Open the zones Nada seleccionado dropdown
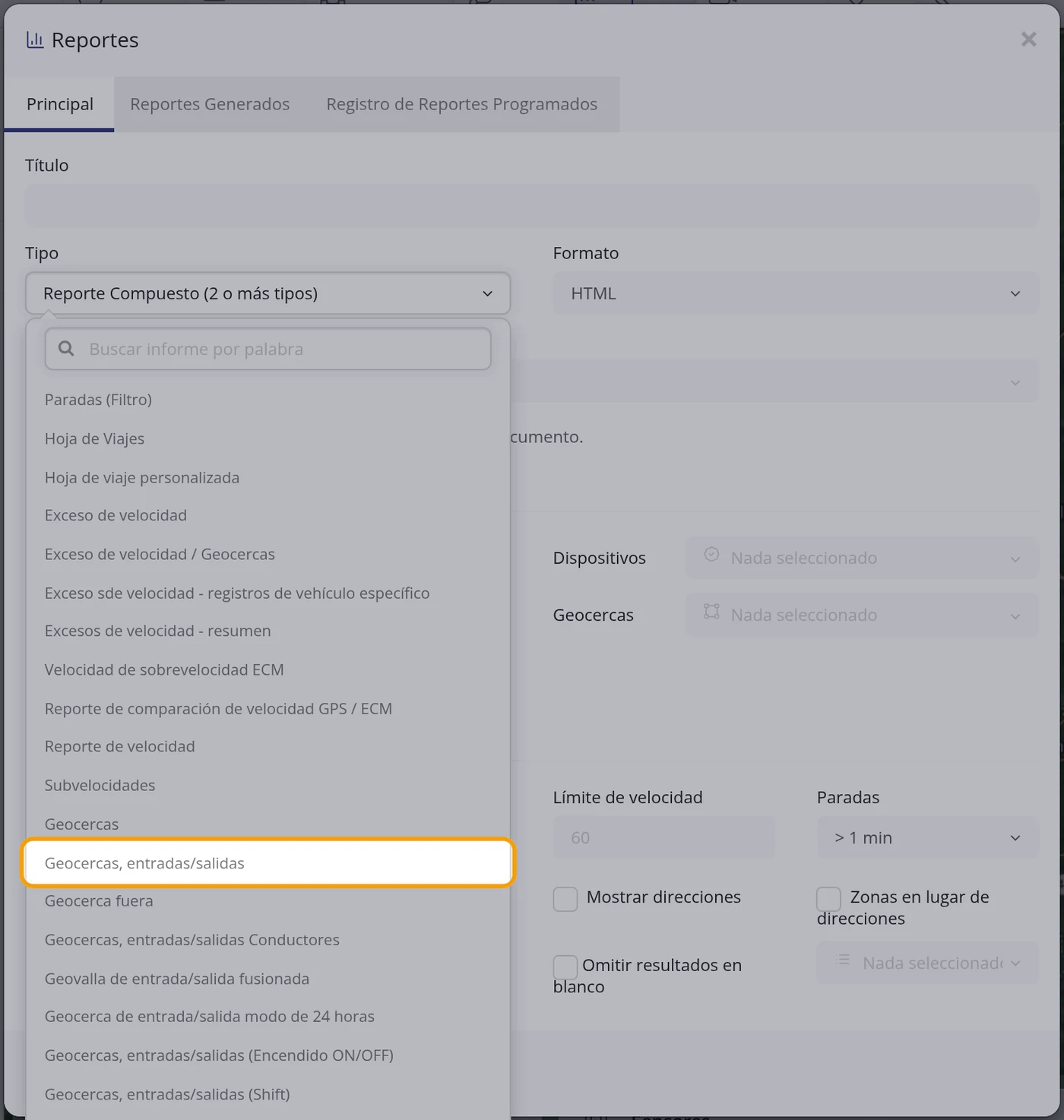Viewport: 1064px width, 1120px height. tap(927, 963)
